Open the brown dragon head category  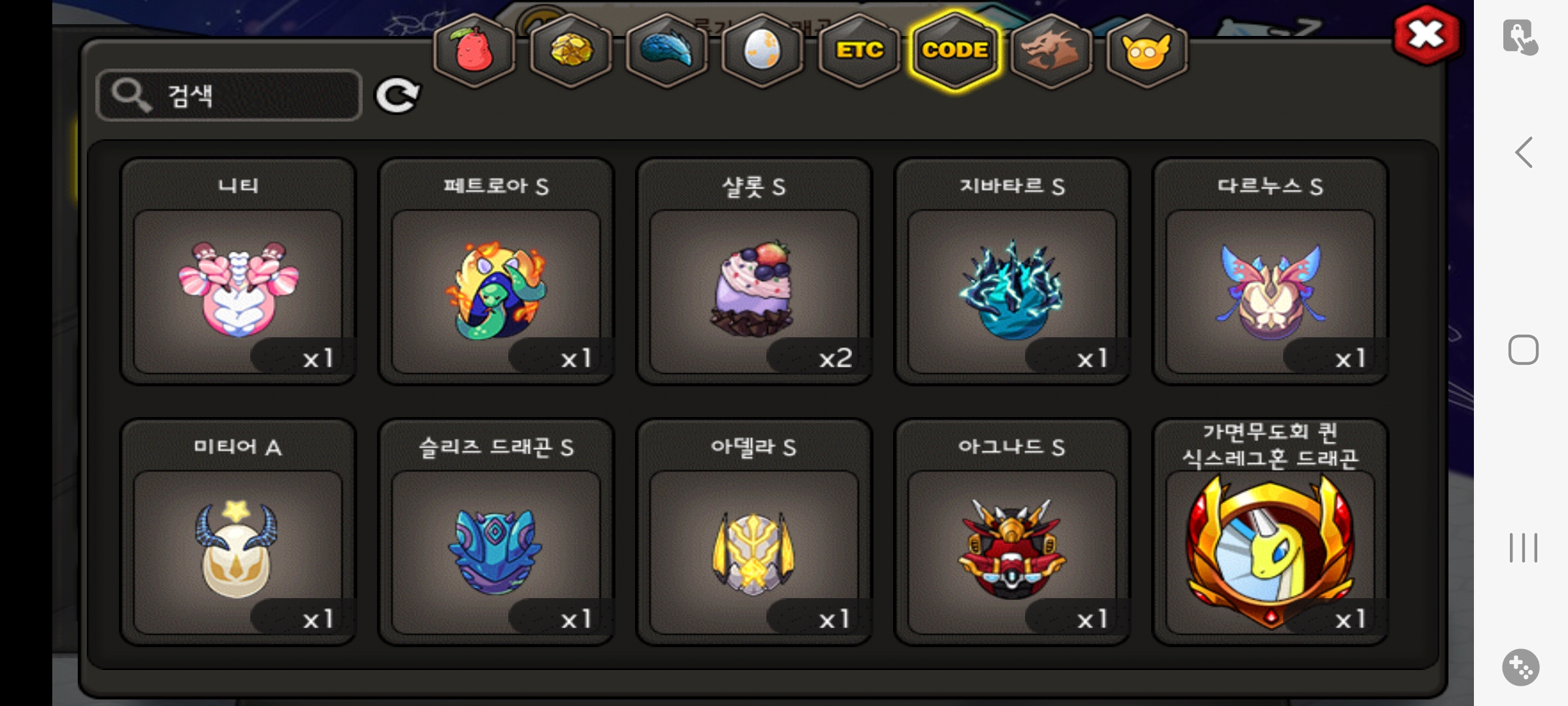pyautogui.click(x=1051, y=51)
